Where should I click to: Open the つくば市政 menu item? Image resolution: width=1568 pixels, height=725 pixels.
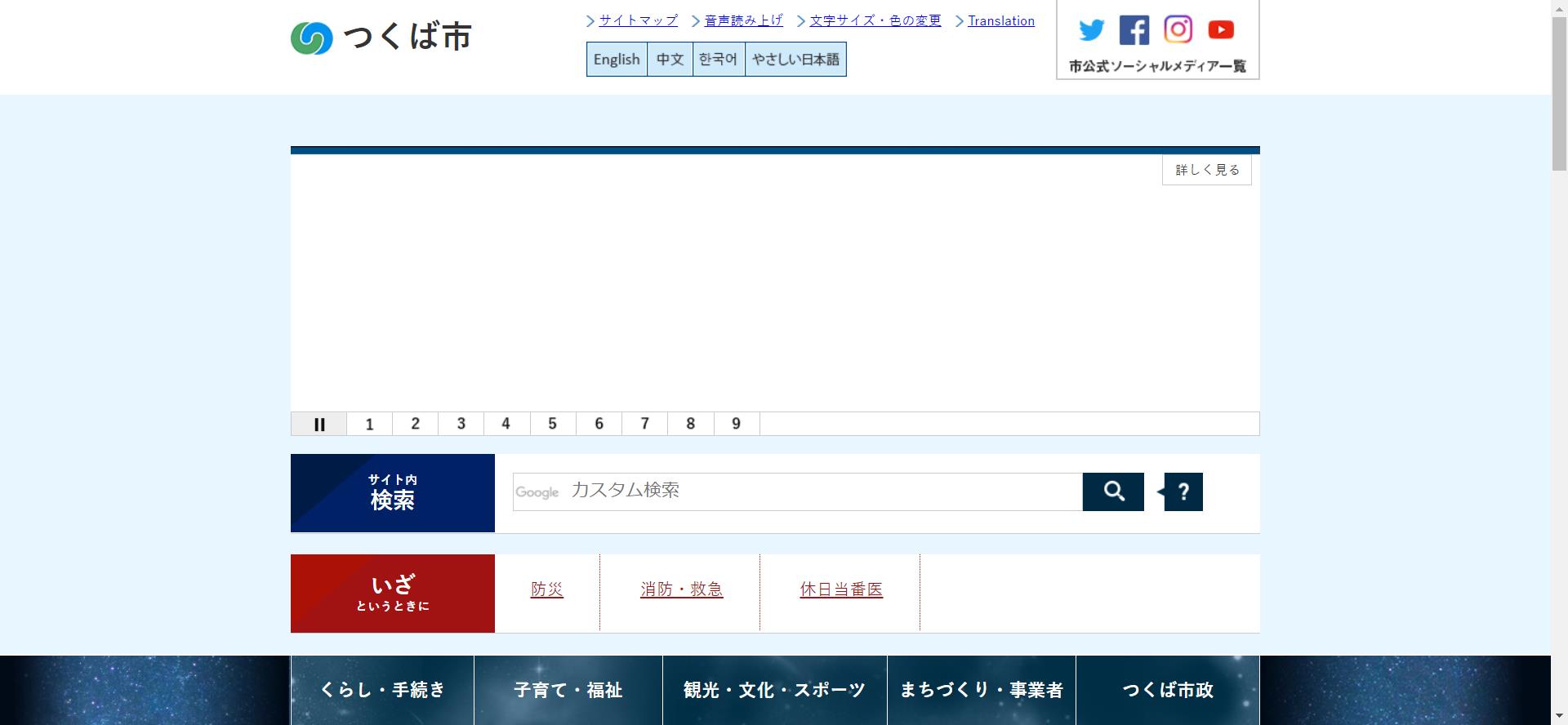tap(1167, 690)
